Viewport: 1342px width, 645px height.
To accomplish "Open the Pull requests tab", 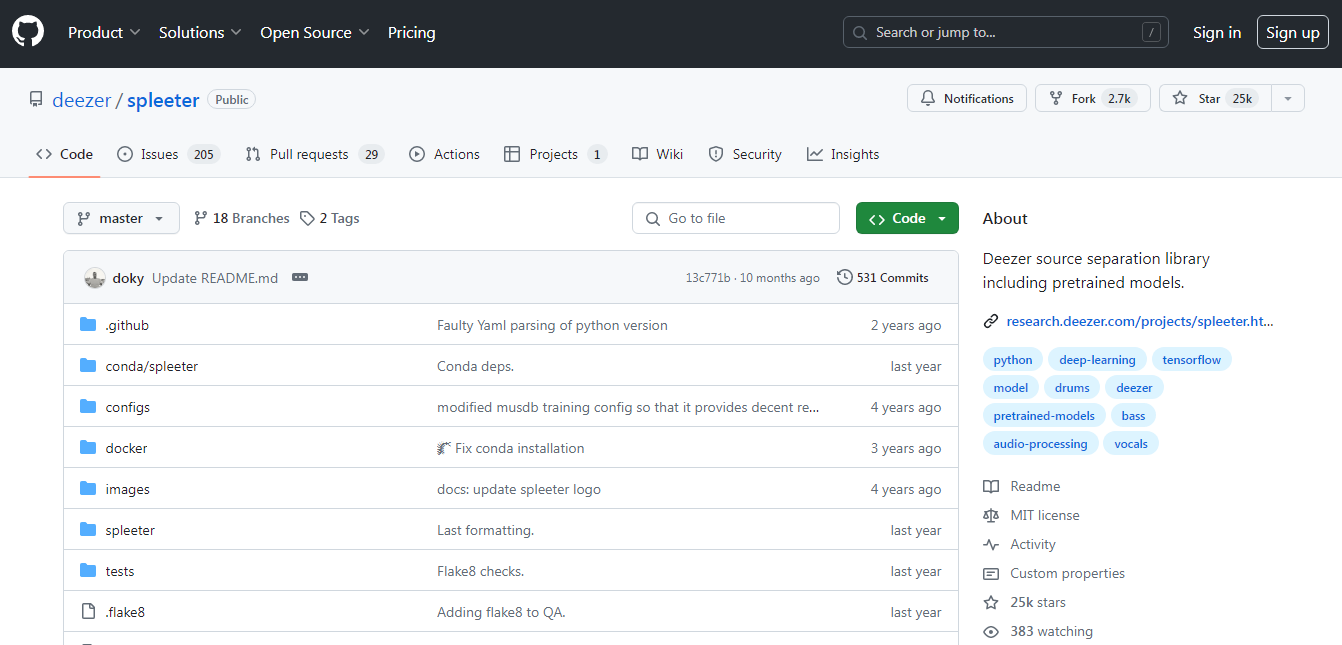I will pos(314,154).
